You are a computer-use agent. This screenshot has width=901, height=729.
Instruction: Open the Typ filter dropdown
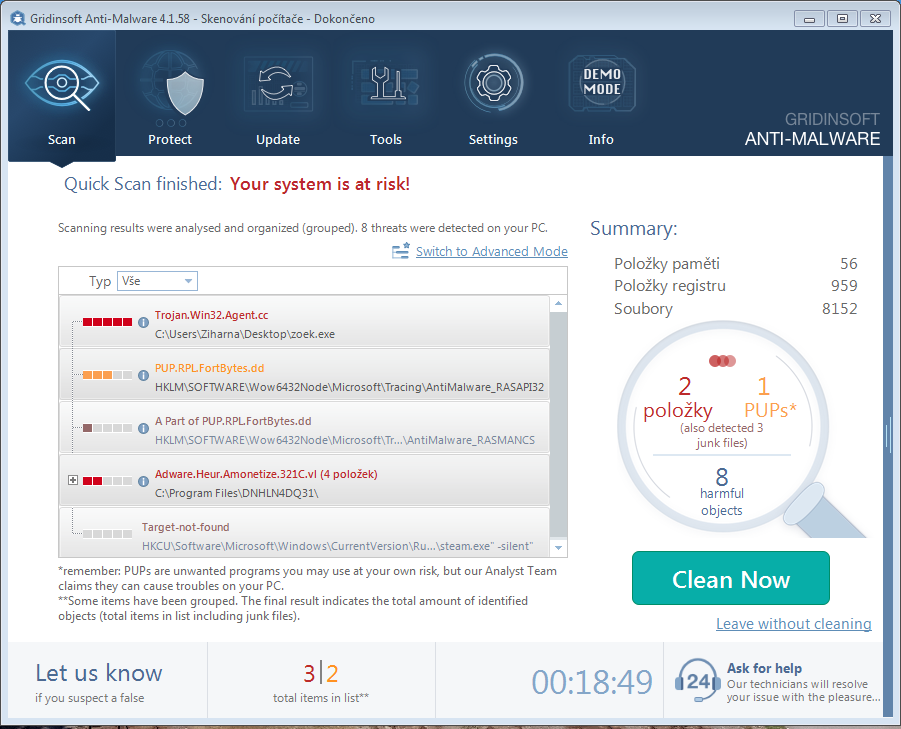[x=157, y=281]
